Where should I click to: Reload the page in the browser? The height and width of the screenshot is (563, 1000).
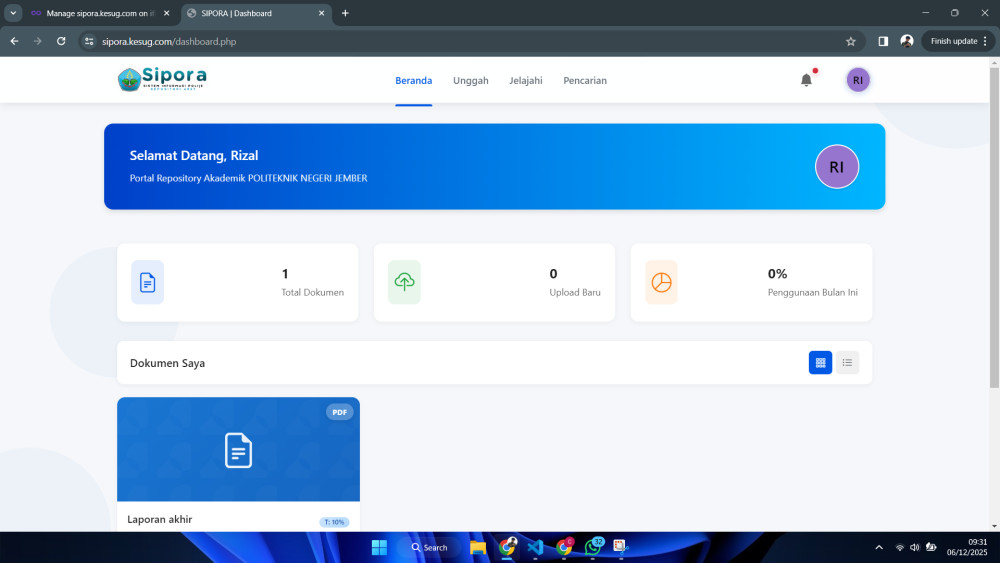(x=61, y=41)
